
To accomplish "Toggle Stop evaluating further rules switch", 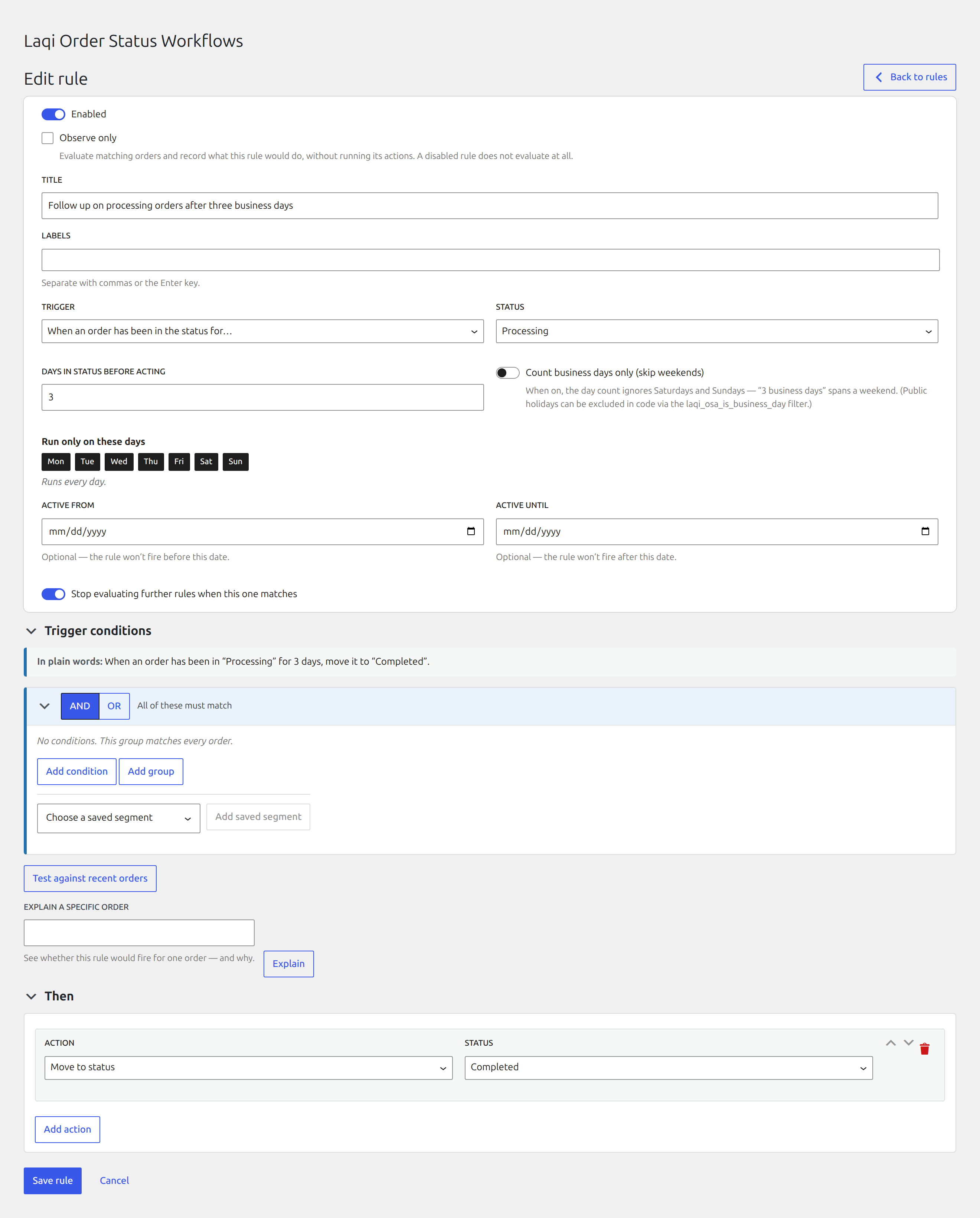I will [x=53, y=594].
